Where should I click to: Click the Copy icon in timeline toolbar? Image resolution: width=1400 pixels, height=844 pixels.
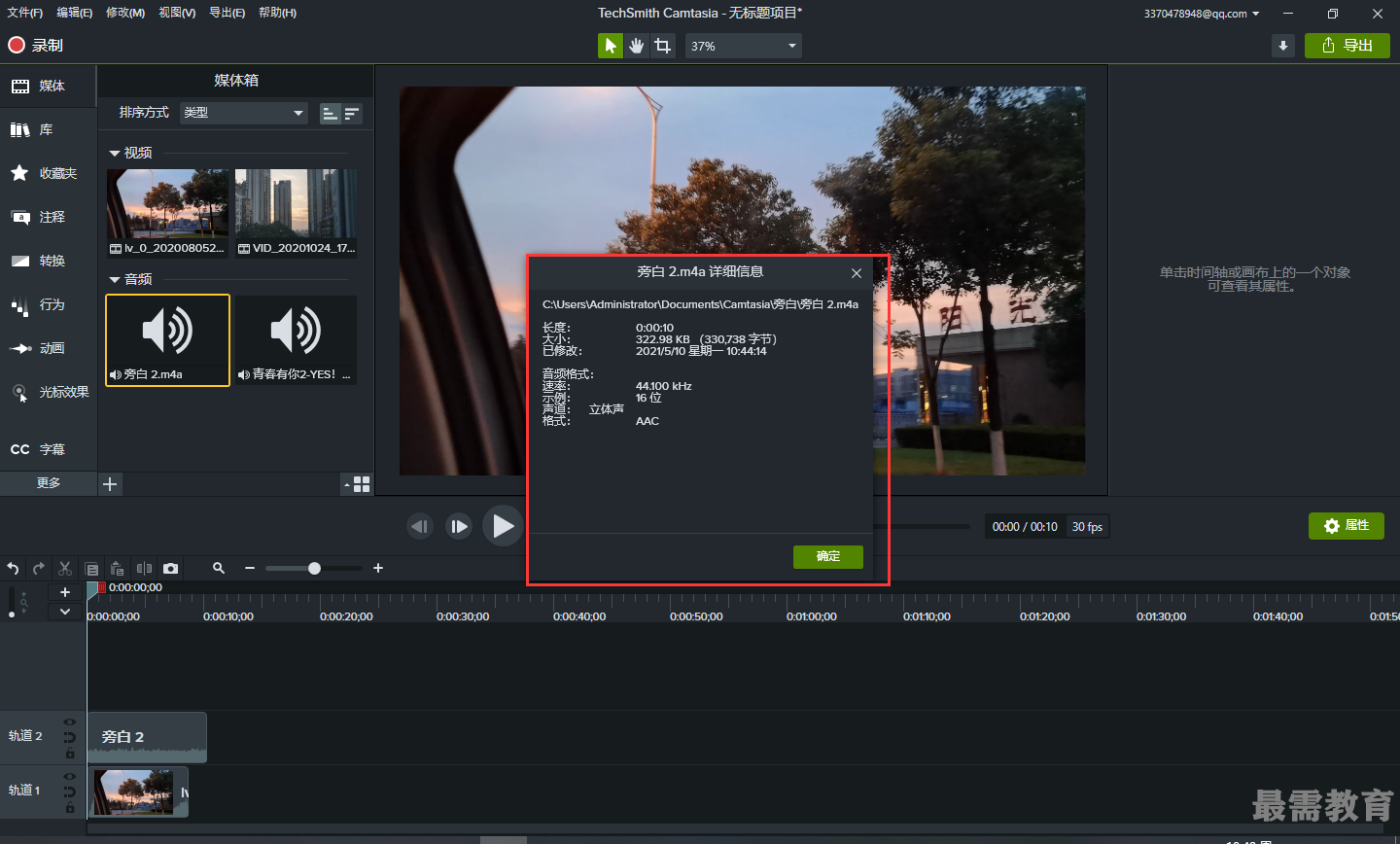click(x=91, y=569)
